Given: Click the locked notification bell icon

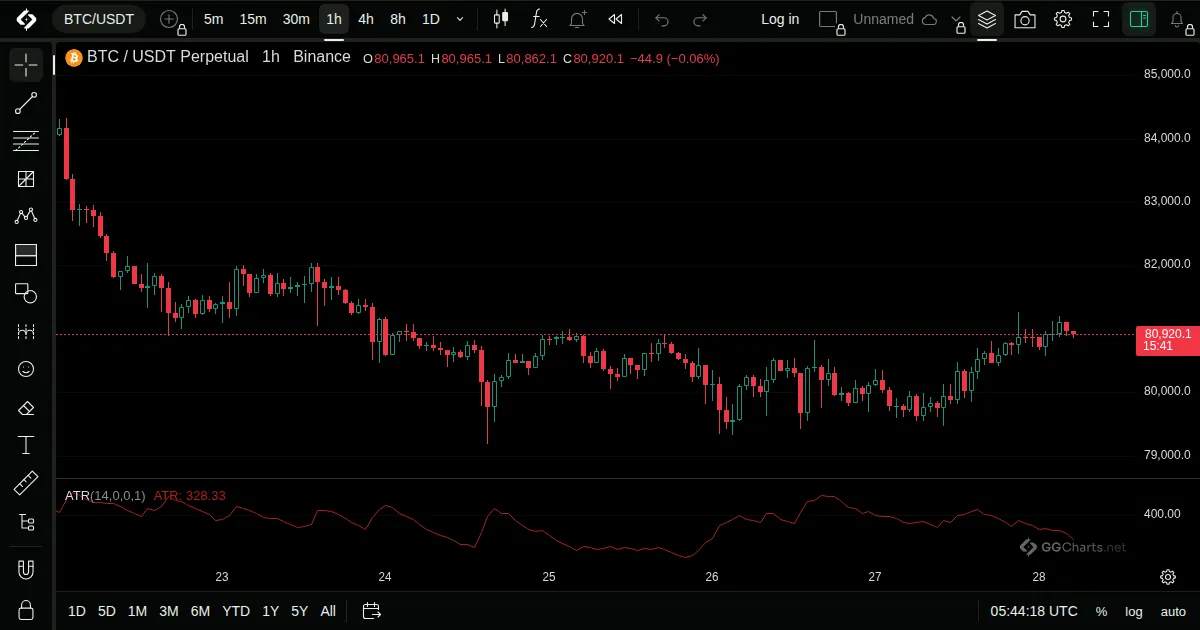Looking at the screenshot, I should [x=1180, y=21].
